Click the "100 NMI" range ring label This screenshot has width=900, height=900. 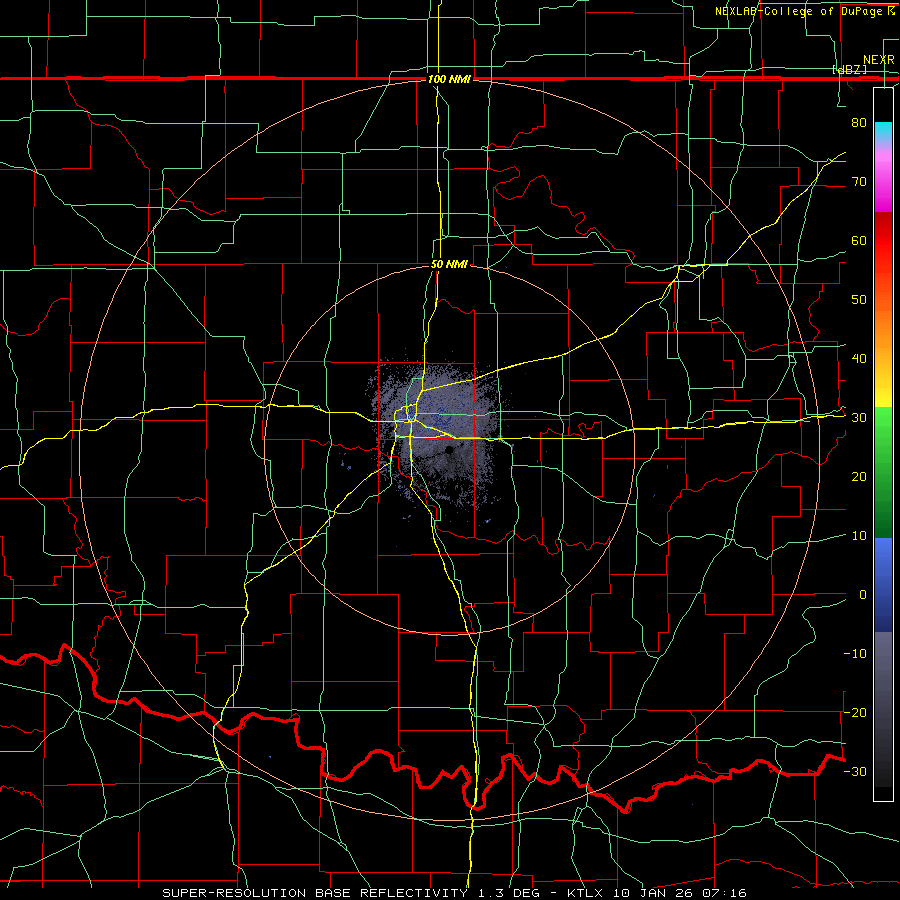[449, 79]
